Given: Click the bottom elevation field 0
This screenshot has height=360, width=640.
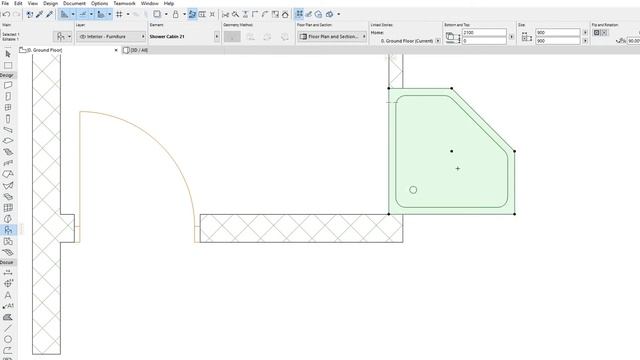Looking at the screenshot, I should [484, 41].
